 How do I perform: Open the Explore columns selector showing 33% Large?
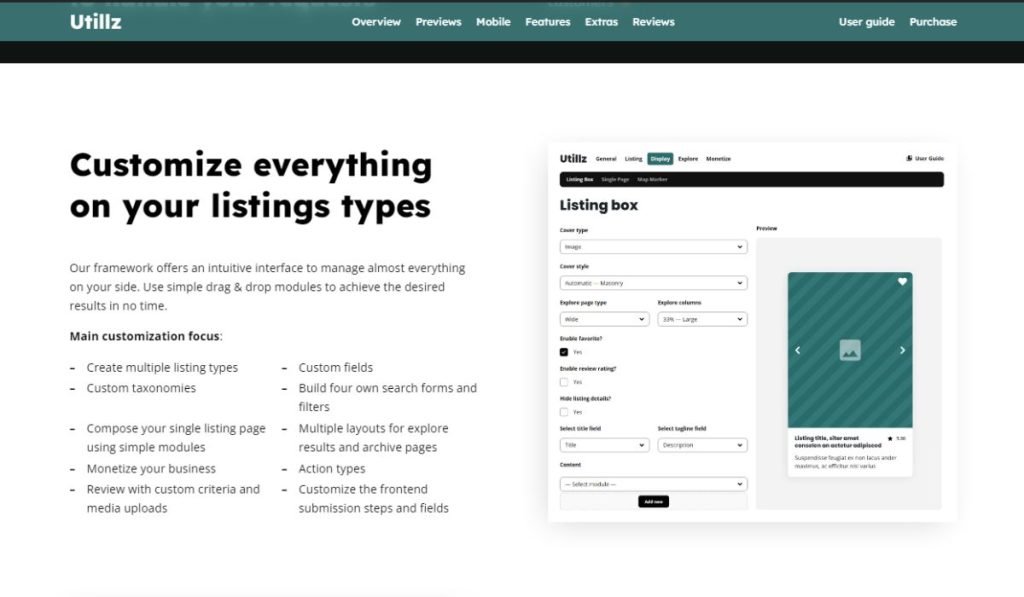tap(702, 319)
